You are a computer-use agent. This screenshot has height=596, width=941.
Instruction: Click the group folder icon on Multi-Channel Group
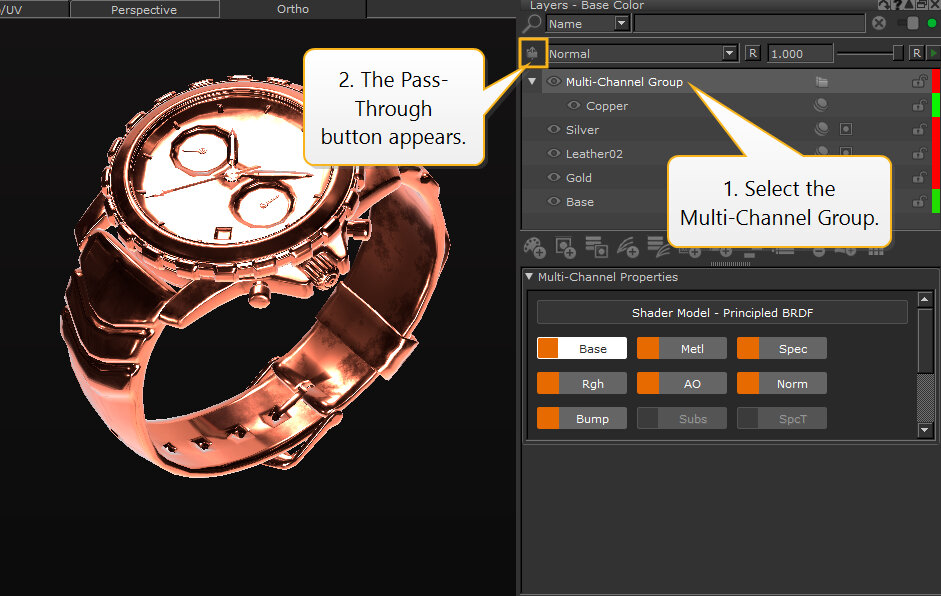coord(822,82)
